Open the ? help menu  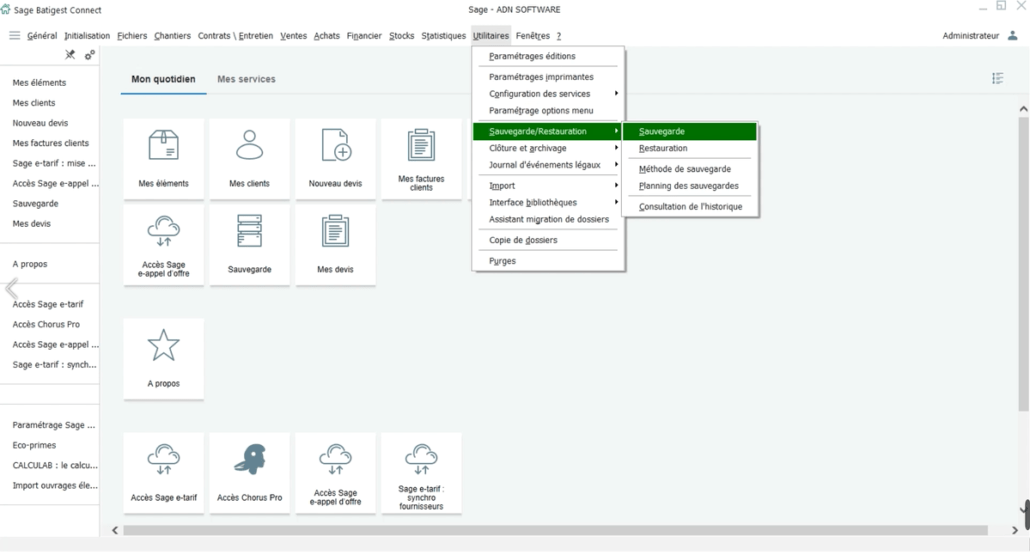tap(559, 35)
